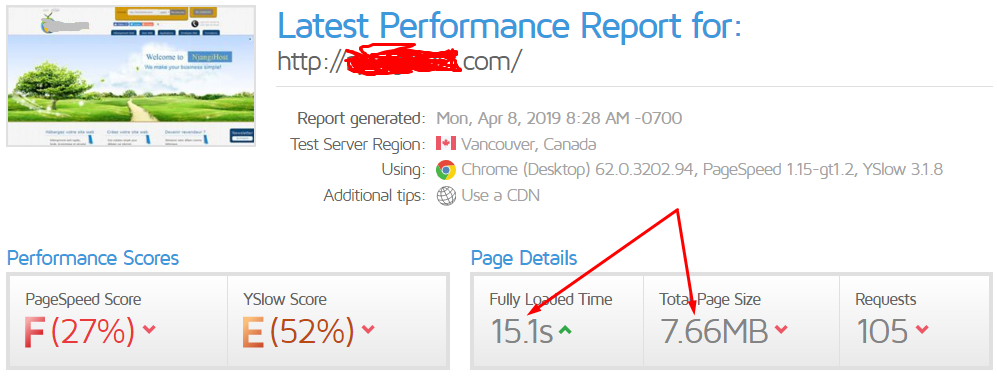Click the Requests 105 value

882,331
